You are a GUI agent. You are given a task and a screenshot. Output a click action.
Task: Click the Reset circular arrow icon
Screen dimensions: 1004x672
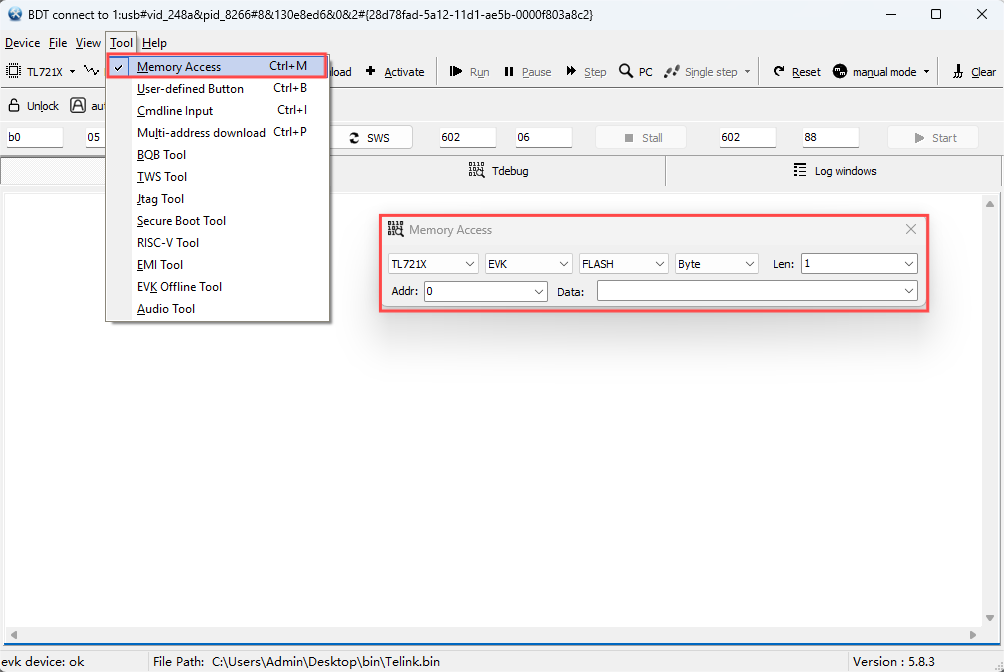click(779, 71)
